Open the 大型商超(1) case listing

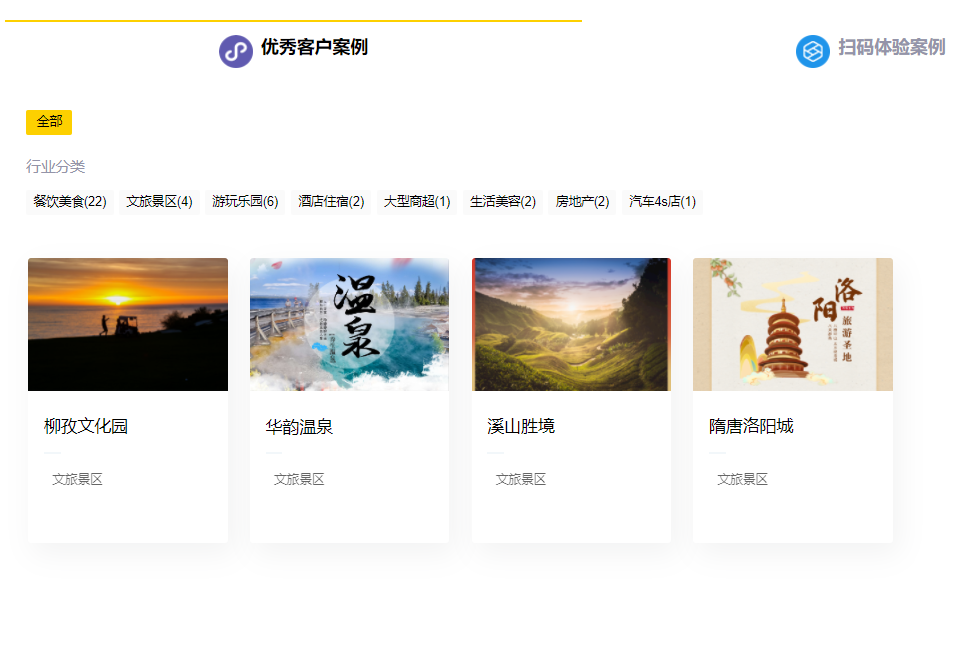[x=416, y=200]
